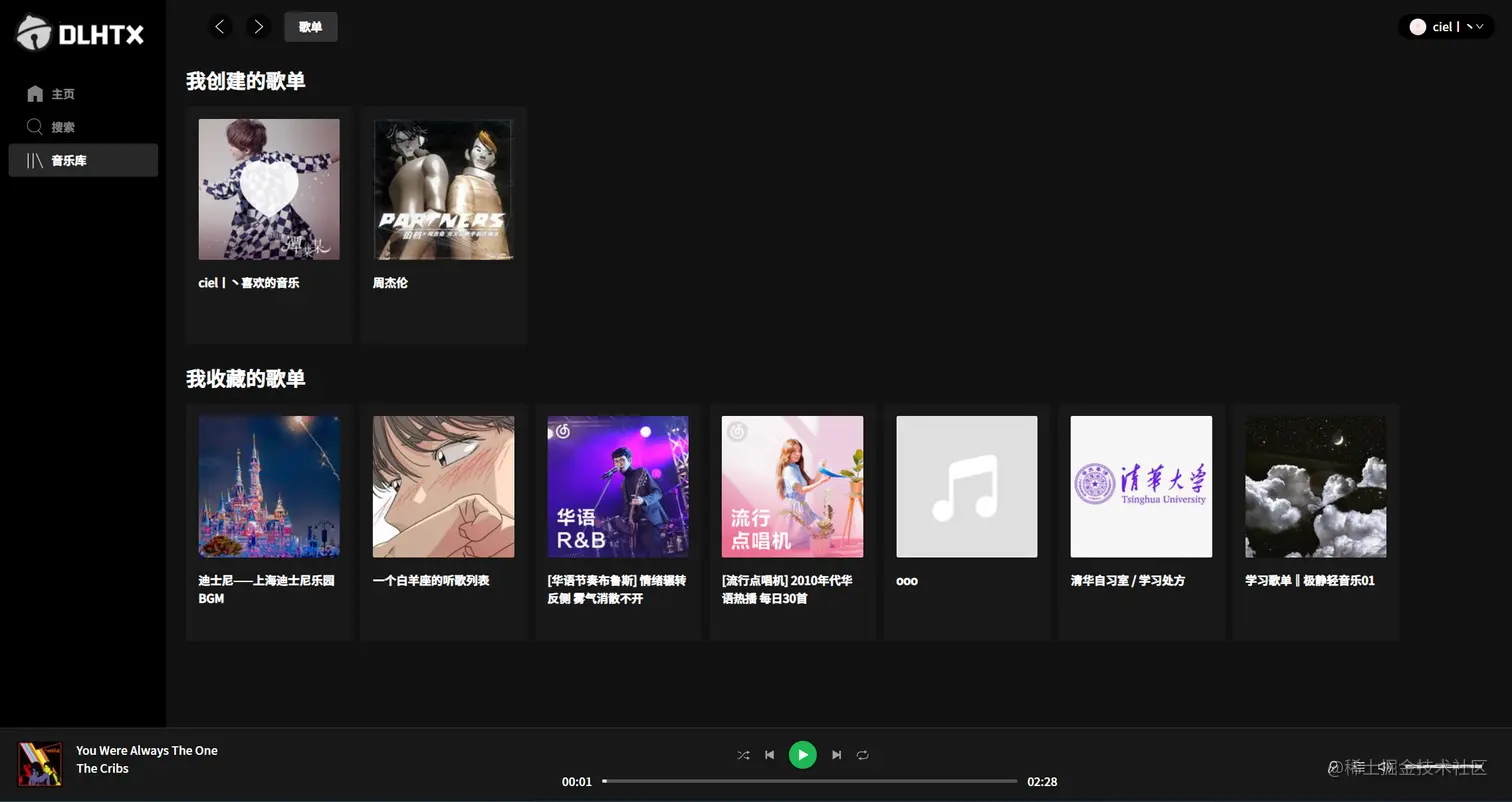Open the user menu chevron next to ciel
The height and width of the screenshot is (802, 1512).
click(1478, 27)
